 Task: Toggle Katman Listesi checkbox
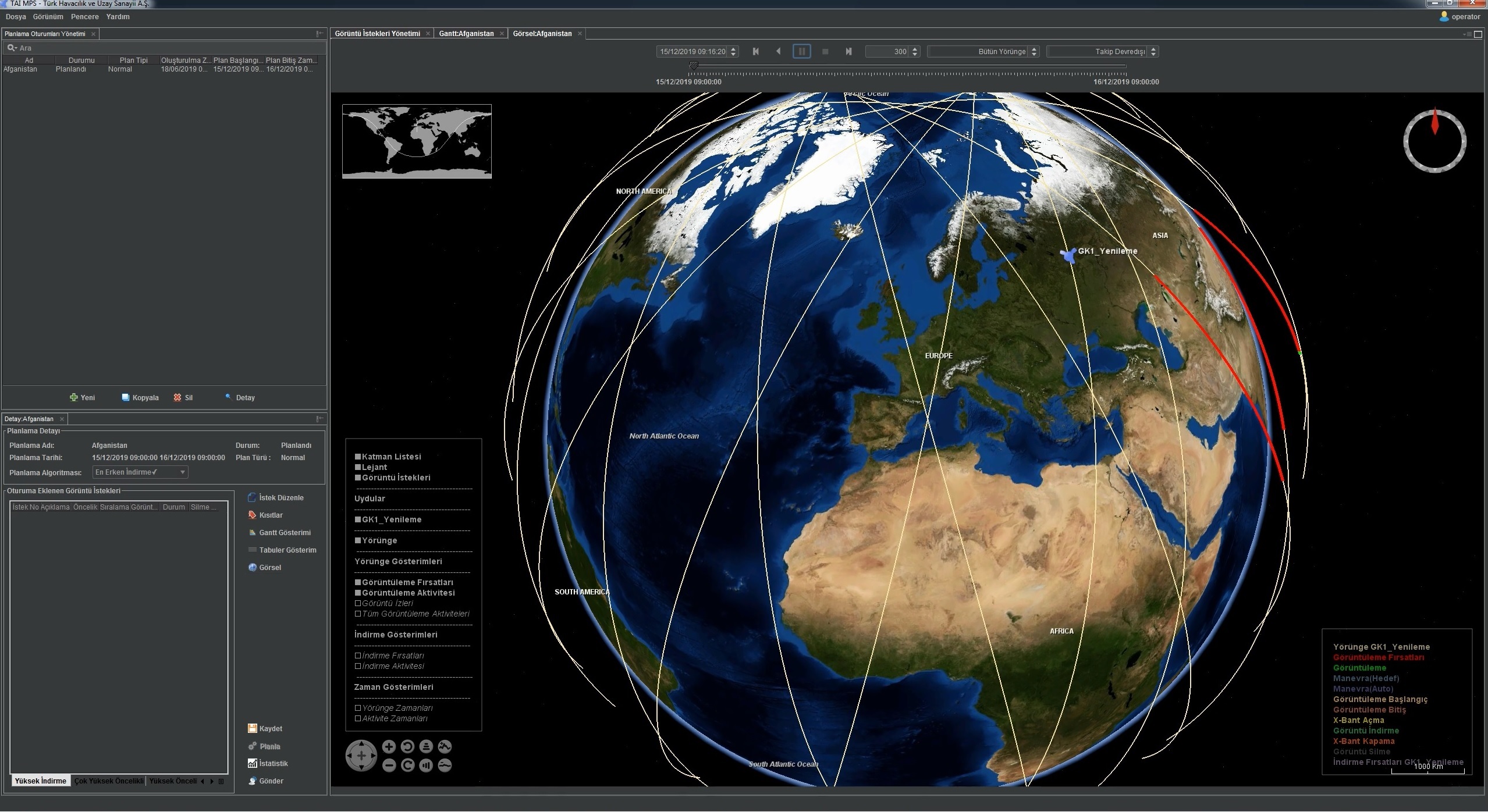tap(358, 457)
